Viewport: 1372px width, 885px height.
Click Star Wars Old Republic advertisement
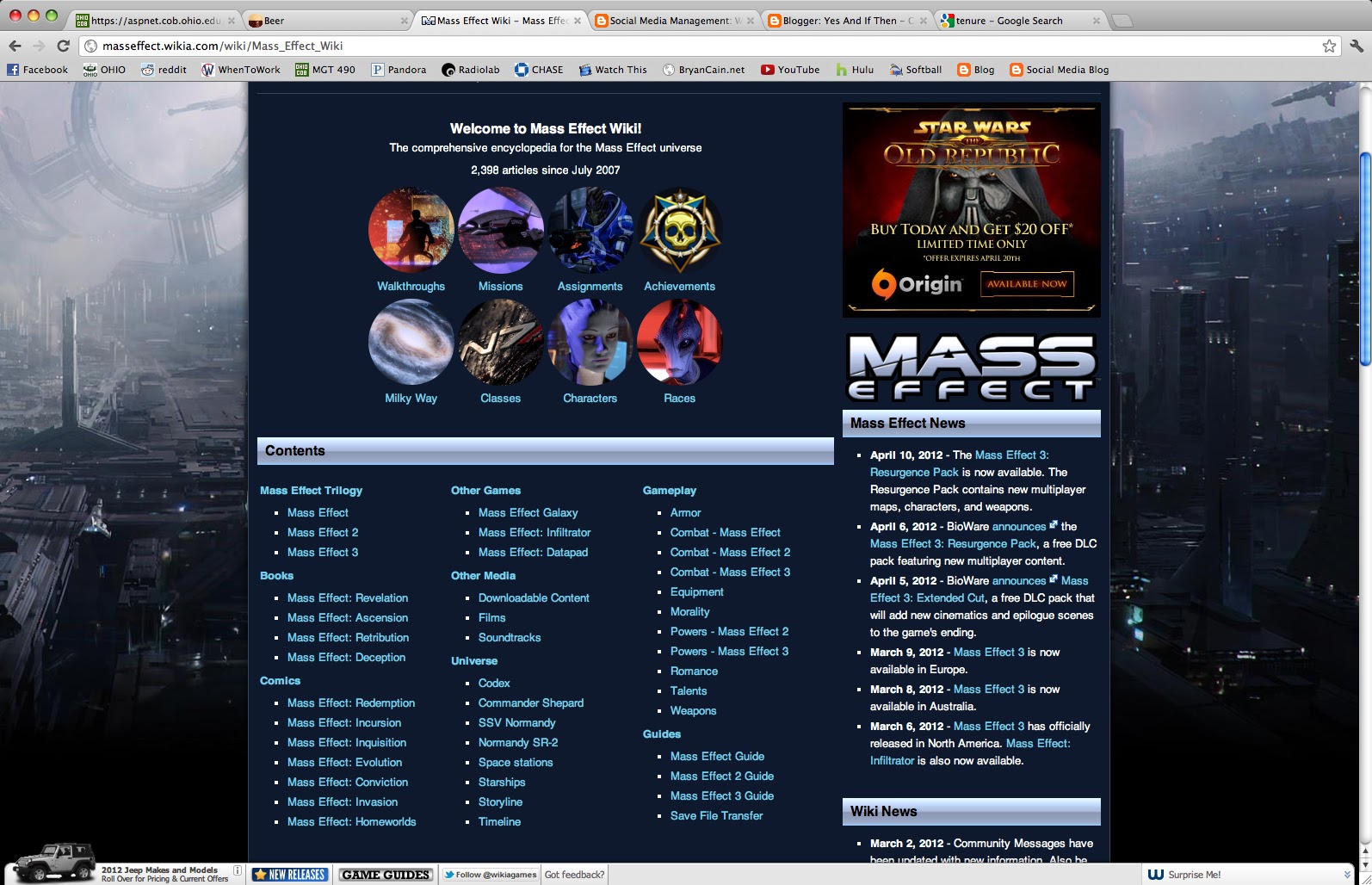pos(972,210)
